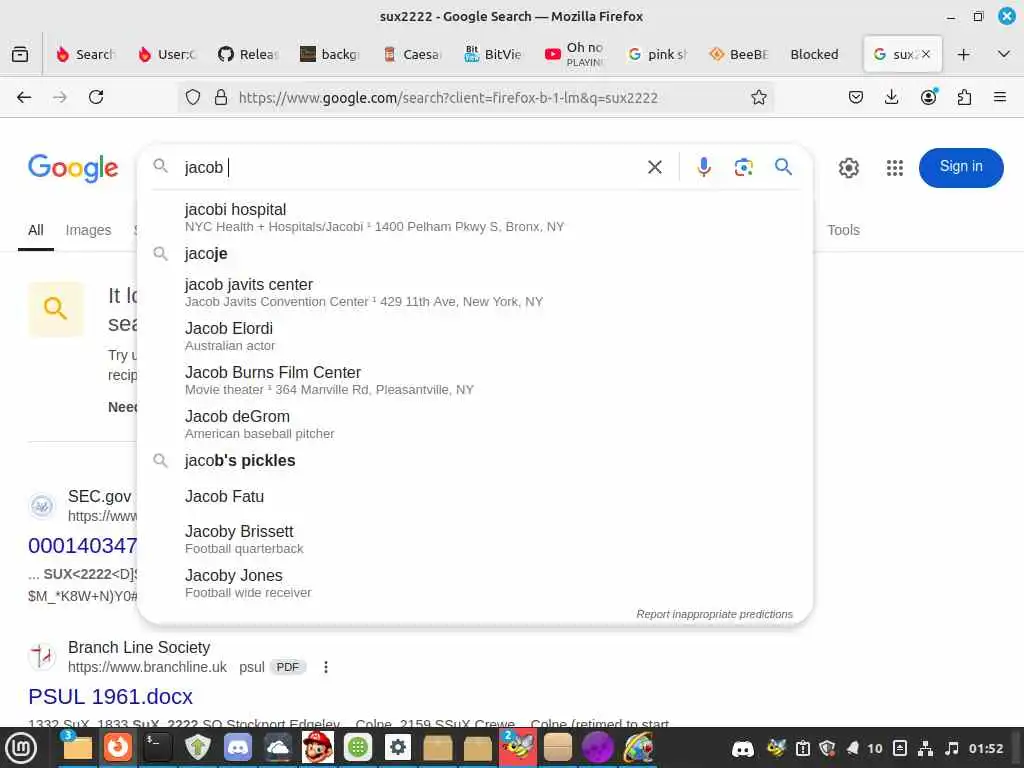Viewport: 1024px width, 768px height.
Task: Expand the list all tabs dropdown
Action: (x=1004, y=54)
